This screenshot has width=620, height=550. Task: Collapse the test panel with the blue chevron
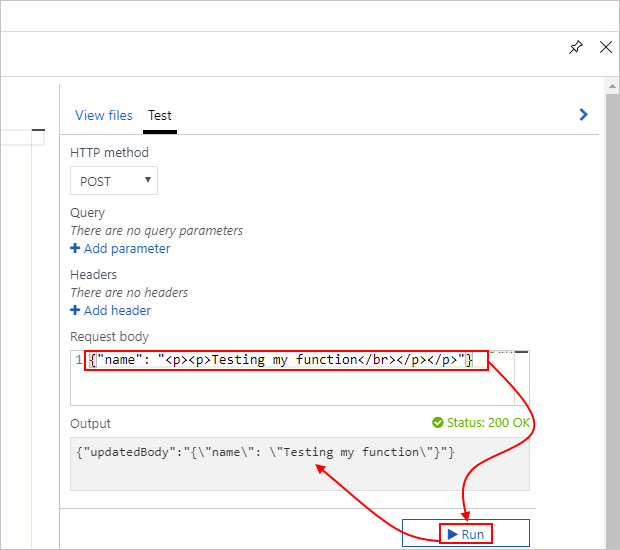tap(584, 115)
